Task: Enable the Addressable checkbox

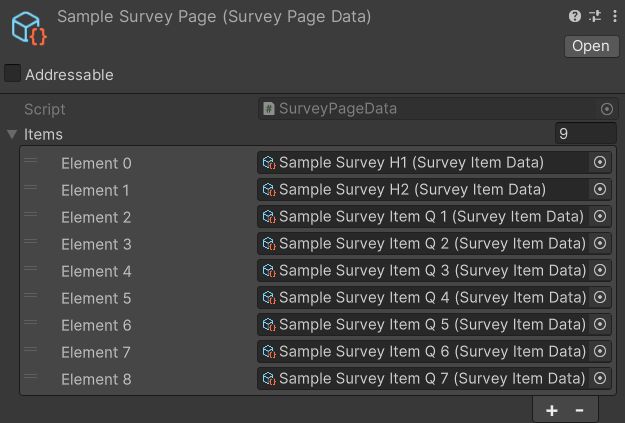Action: [12, 73]
